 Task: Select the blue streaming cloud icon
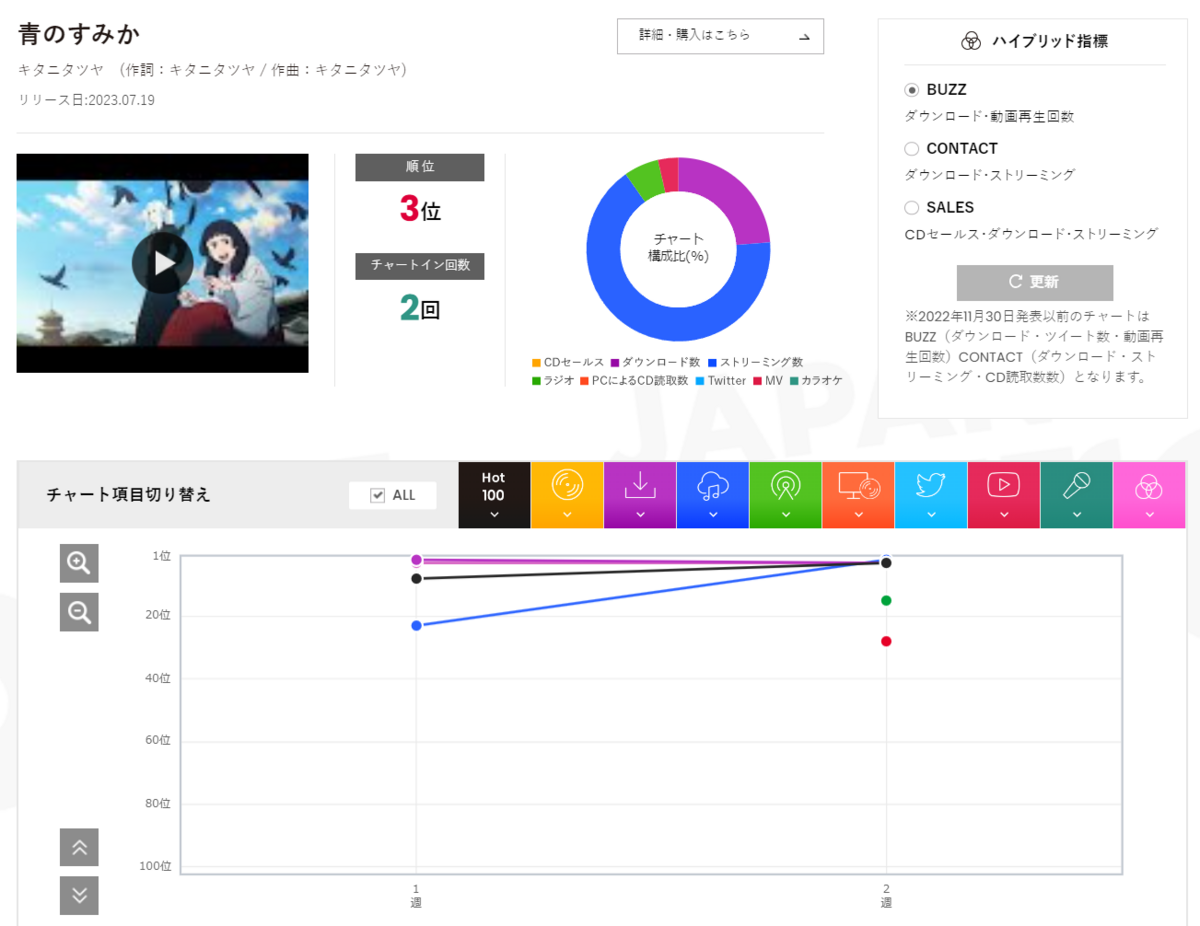(x=713, y=495)
